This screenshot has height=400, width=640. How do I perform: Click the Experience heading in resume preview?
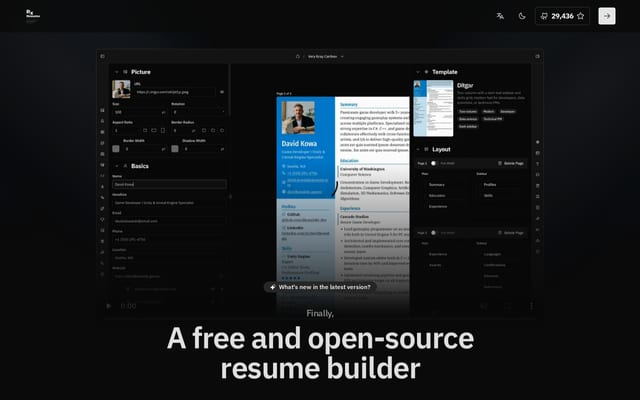(350, 208)
